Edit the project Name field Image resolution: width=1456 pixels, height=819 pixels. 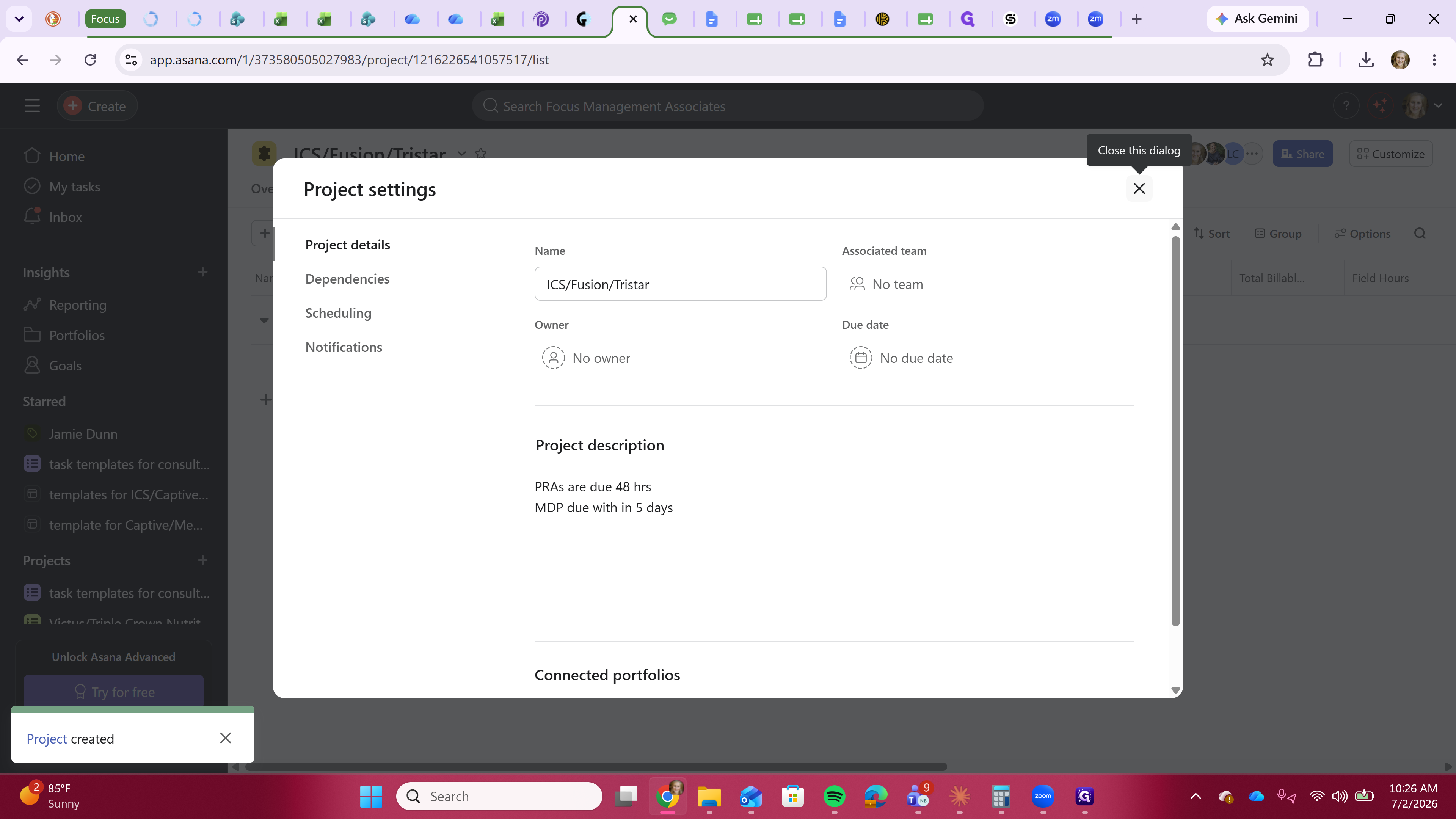[680, 284]
